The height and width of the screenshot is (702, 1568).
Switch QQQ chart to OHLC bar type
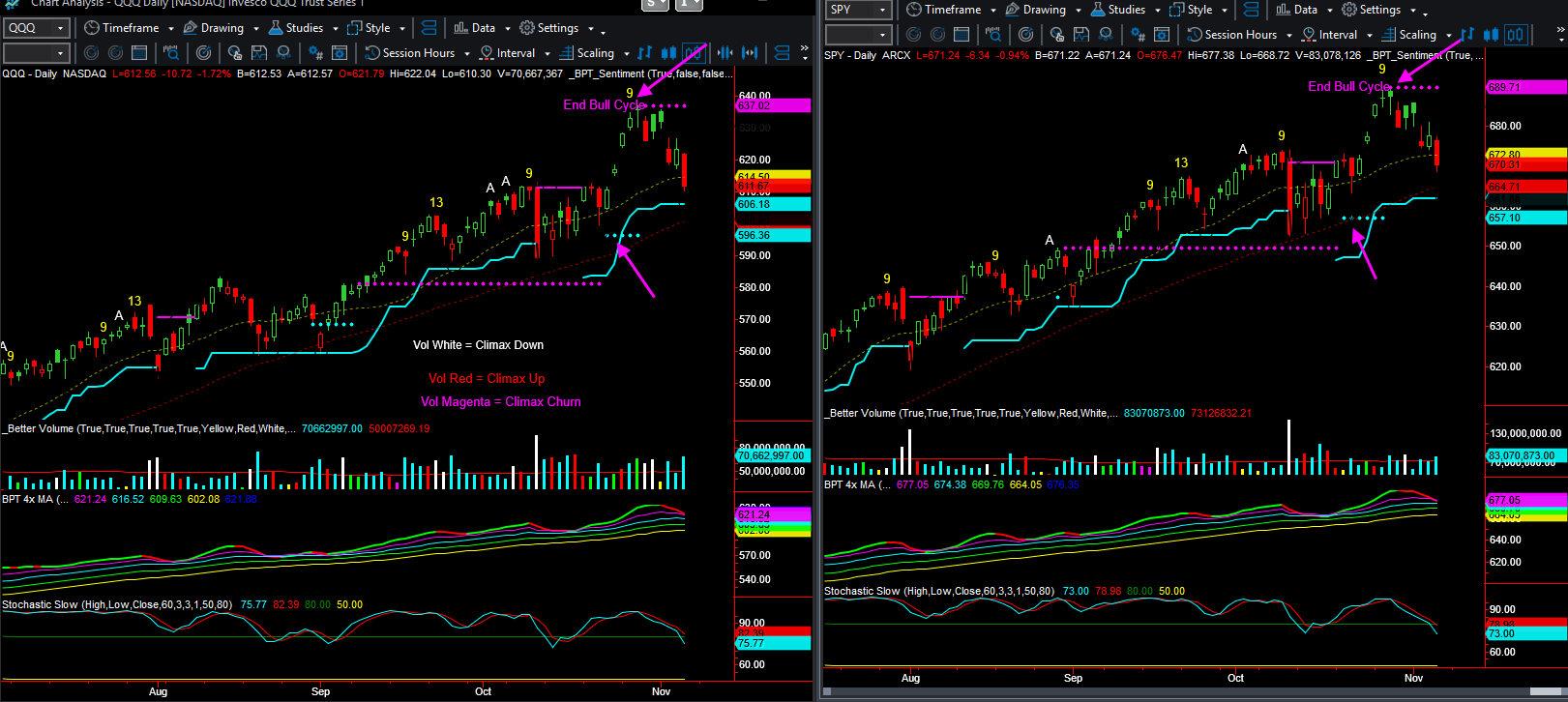pyautogui.click(x=644, y=53)
